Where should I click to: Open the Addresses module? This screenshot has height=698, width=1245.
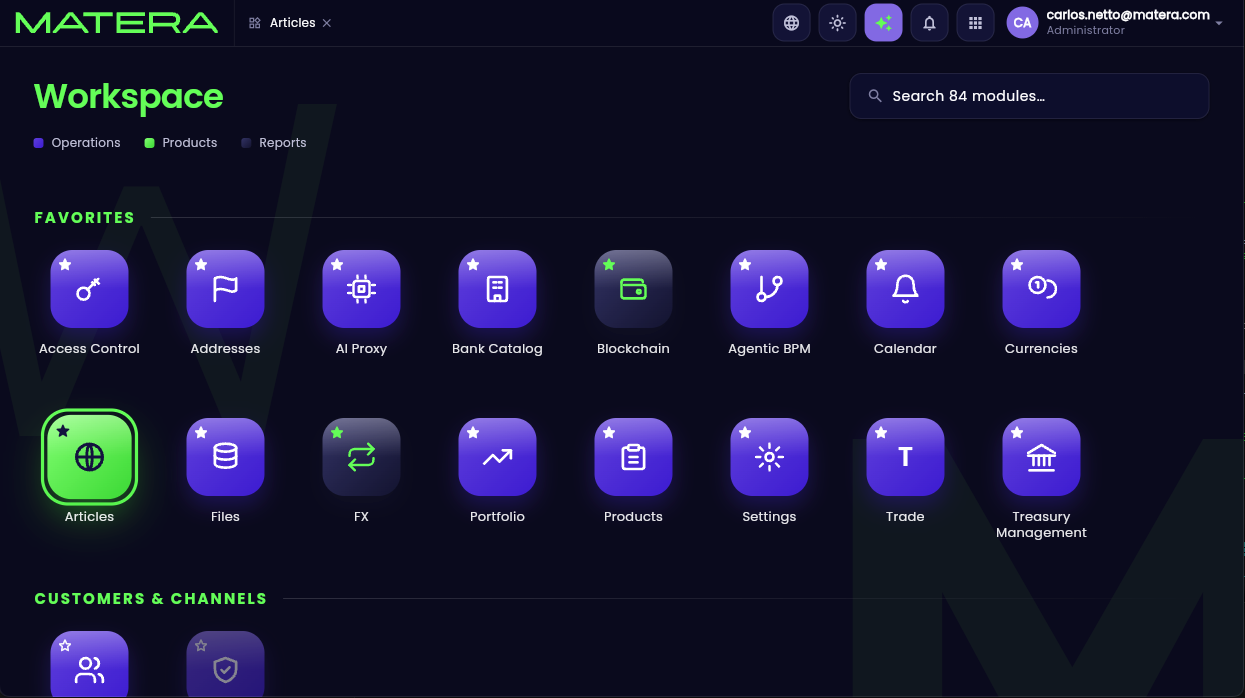click(x=225, y=289)
